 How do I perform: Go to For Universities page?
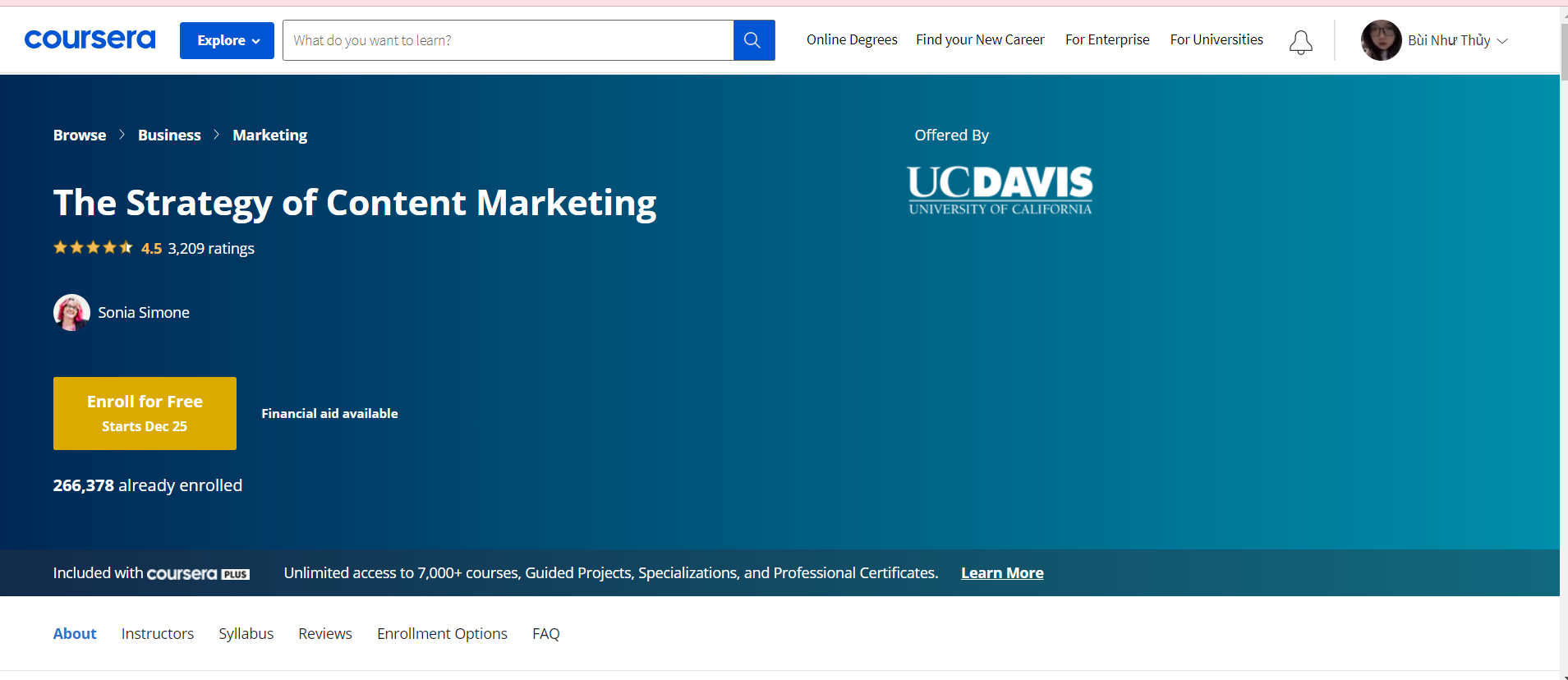coord(1216,39)
